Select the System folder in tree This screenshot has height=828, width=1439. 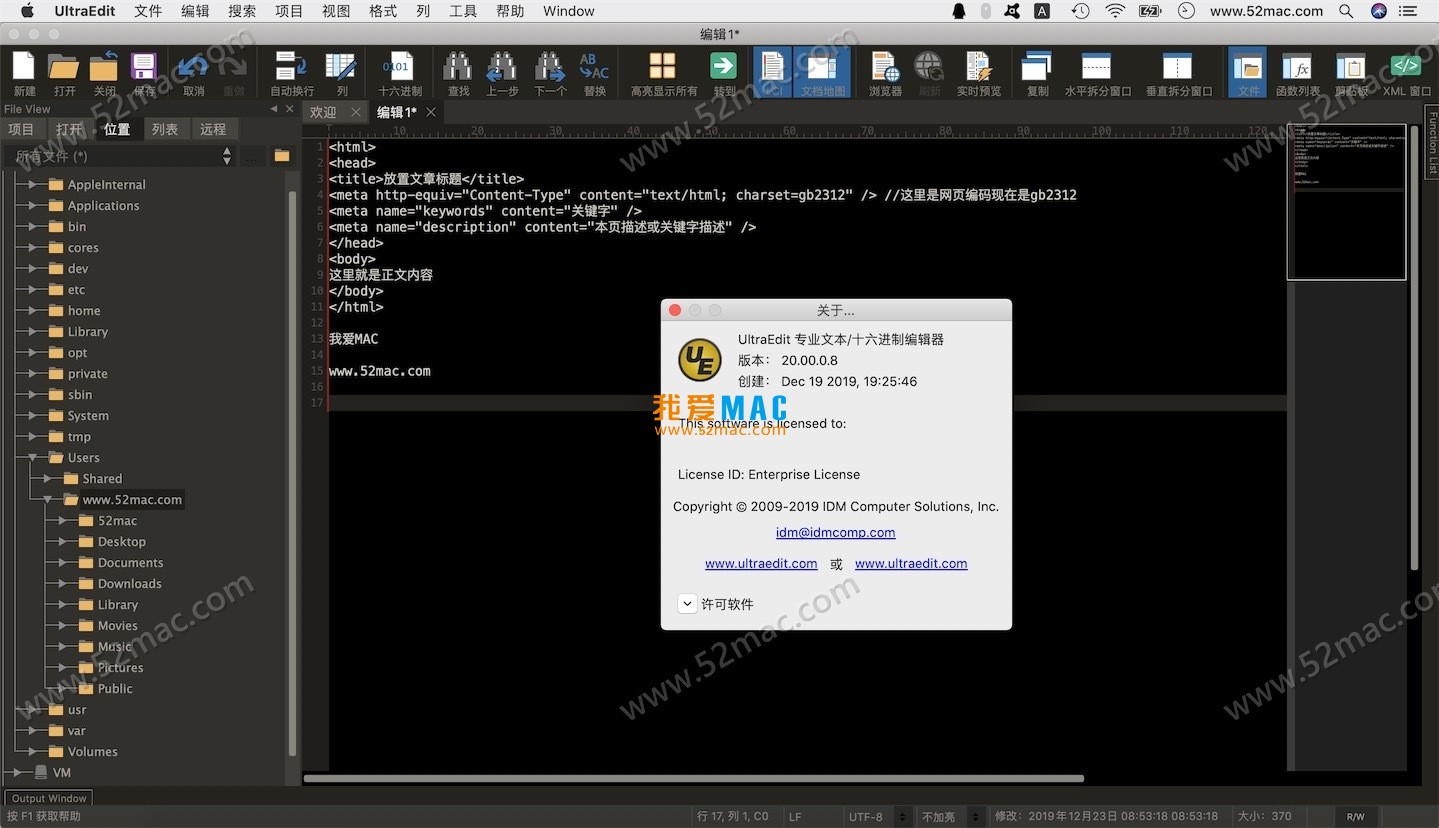coord(88,415)
